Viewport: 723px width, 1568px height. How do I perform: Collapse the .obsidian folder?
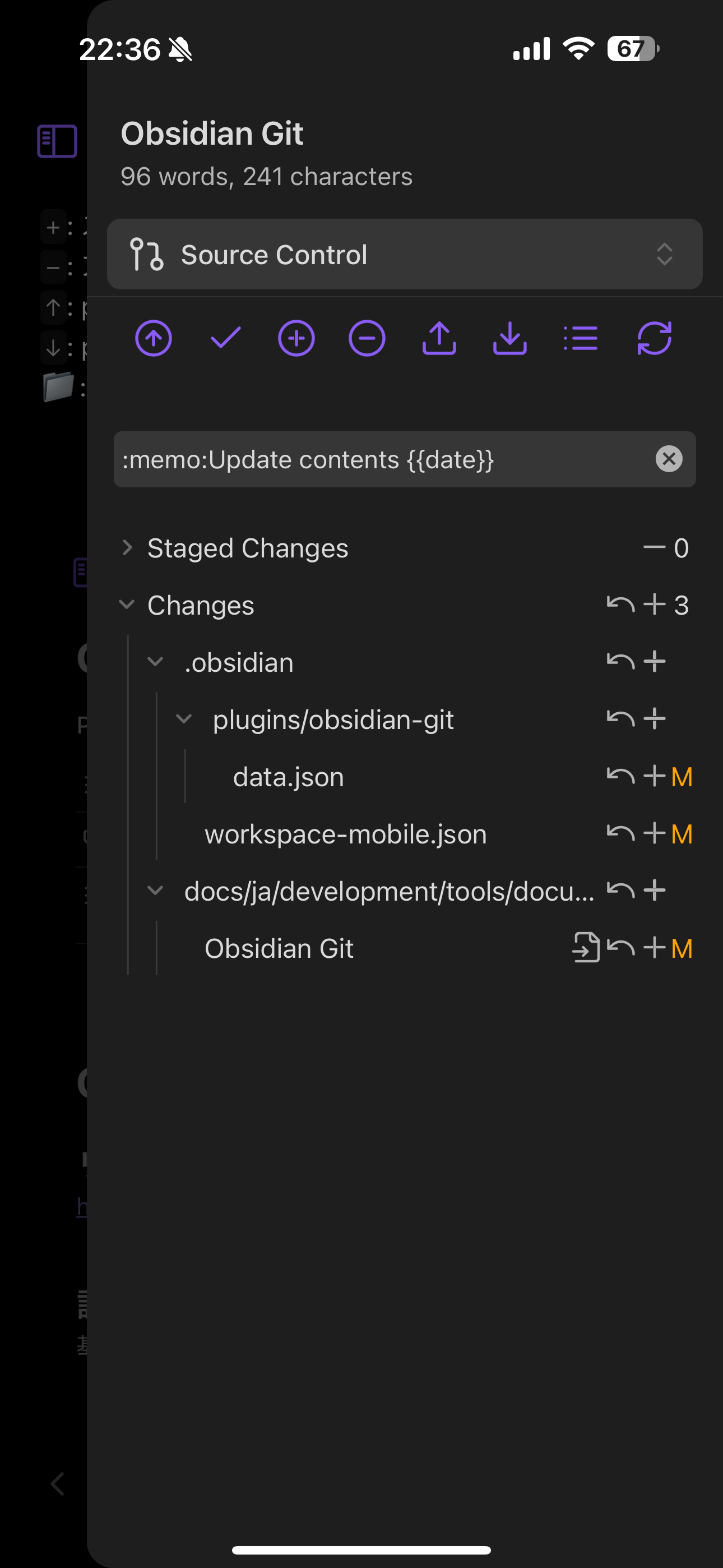[156, 662]
